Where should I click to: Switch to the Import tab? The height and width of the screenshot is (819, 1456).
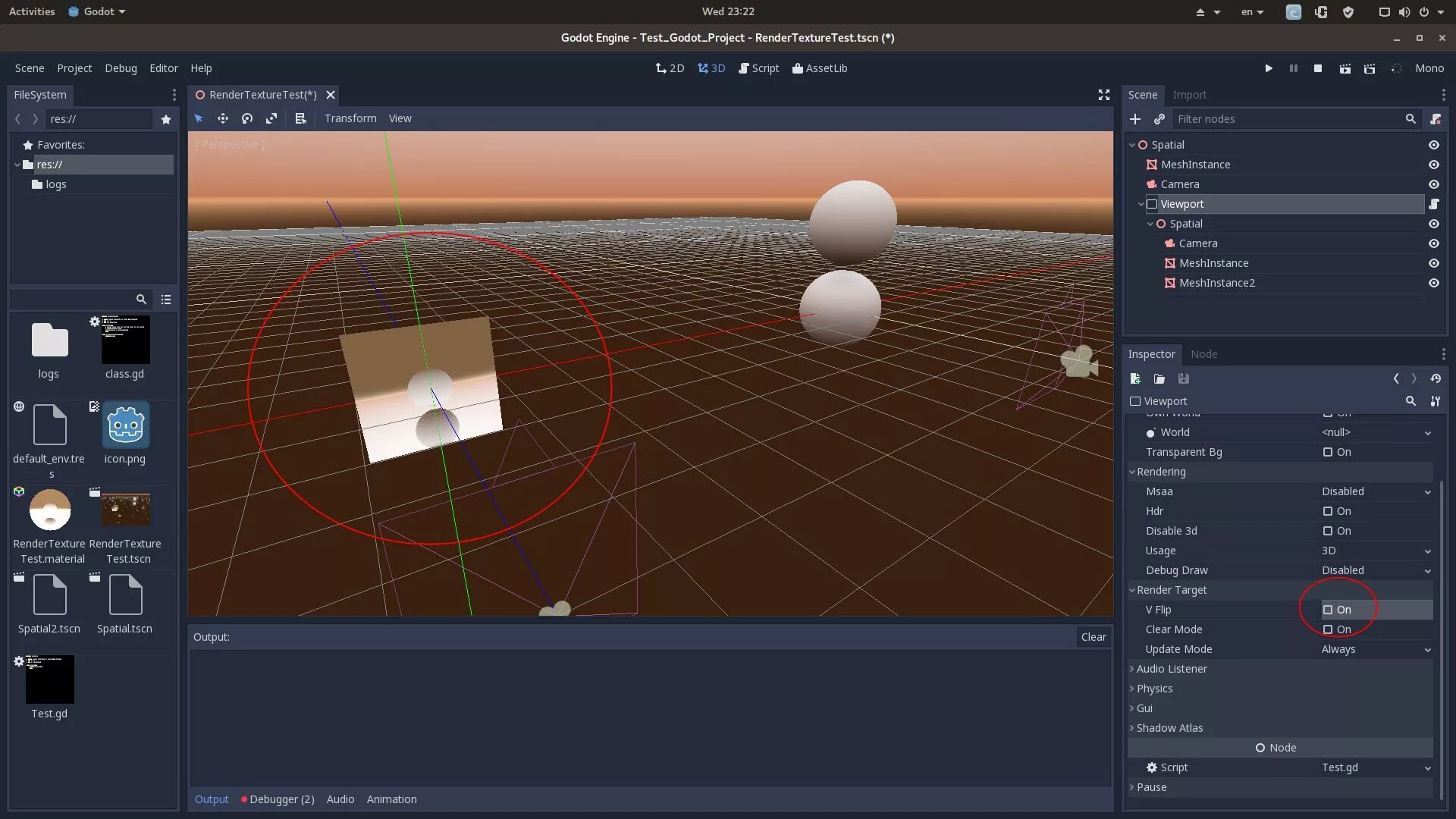(1189, 95)
